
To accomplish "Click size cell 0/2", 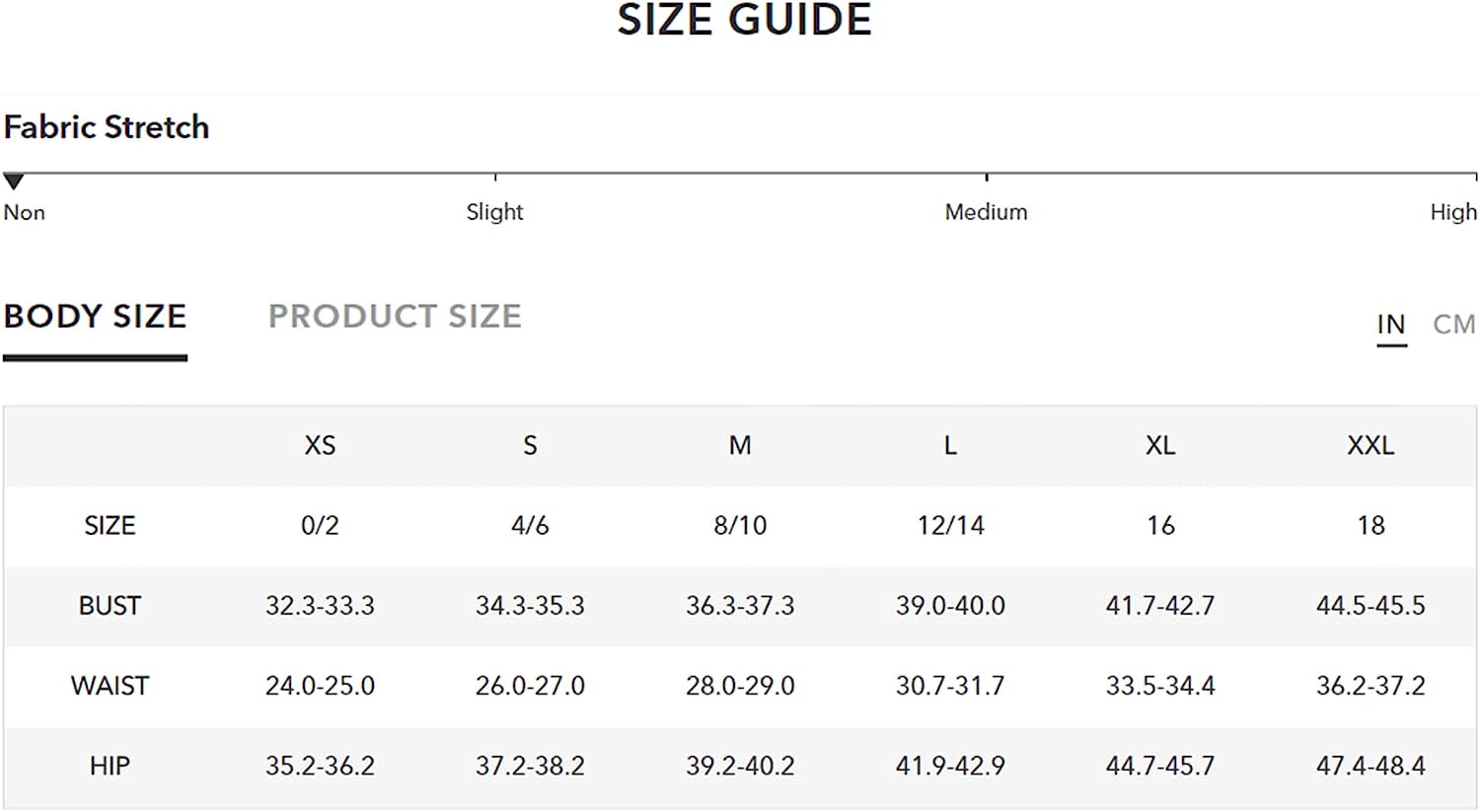I will 320,526.
